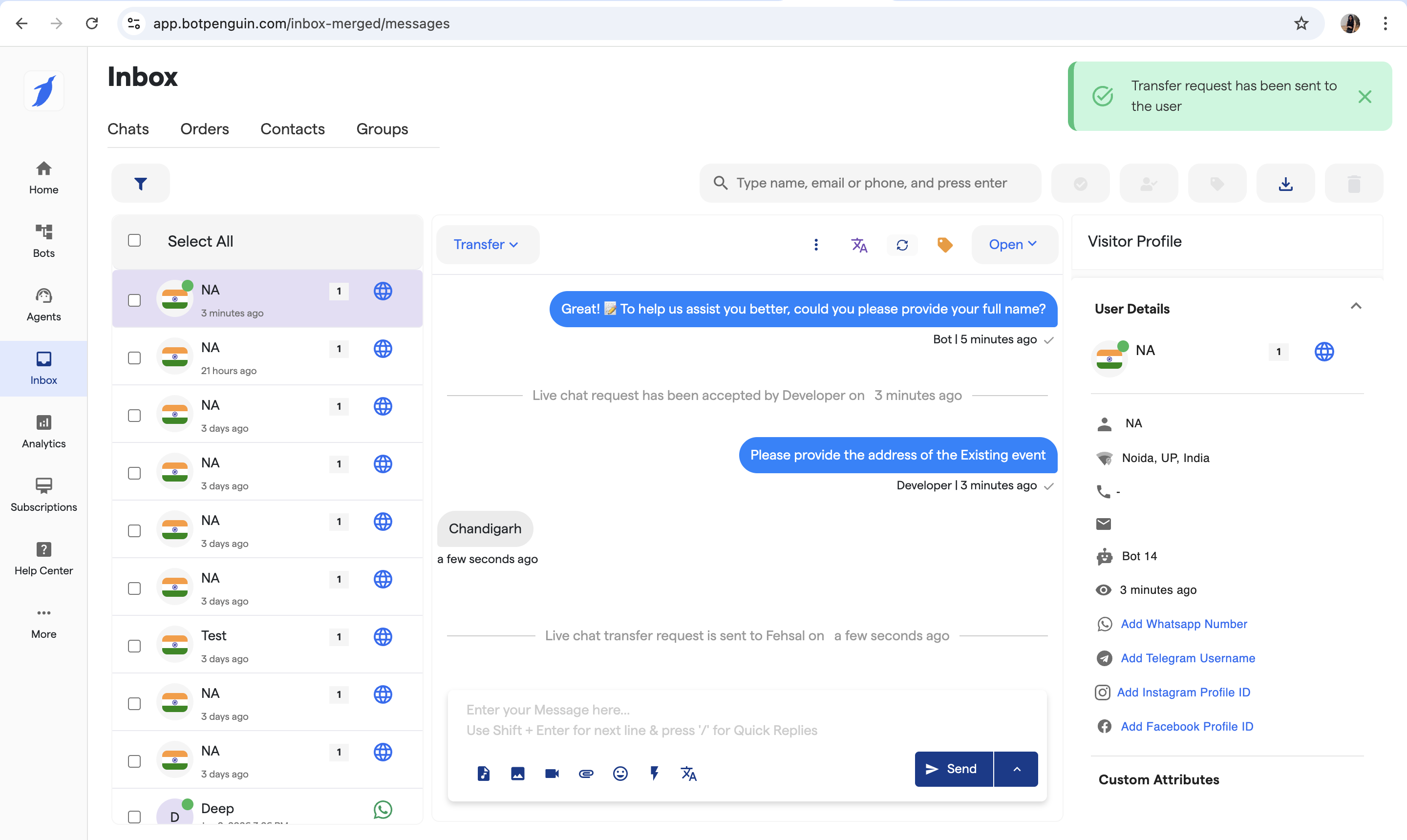
Task: Click the lightning bolt quick replies icon
Action: [x=655, y=773]
